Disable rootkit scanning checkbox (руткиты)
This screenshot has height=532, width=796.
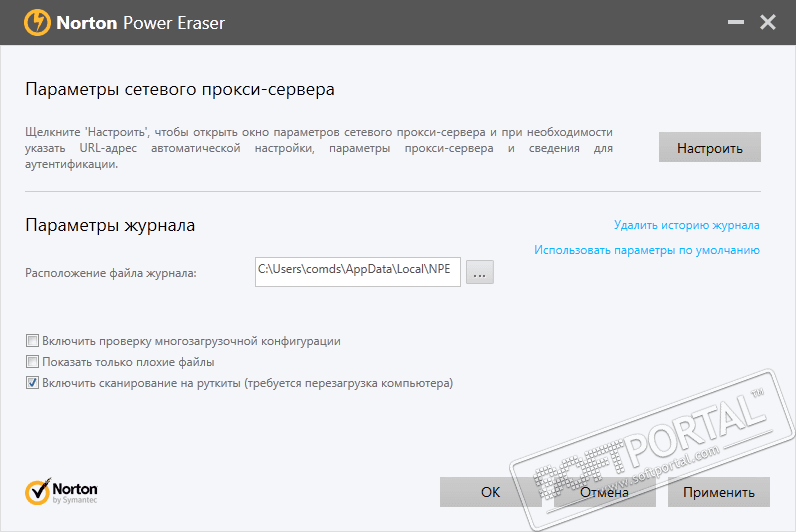click(32, 383)
